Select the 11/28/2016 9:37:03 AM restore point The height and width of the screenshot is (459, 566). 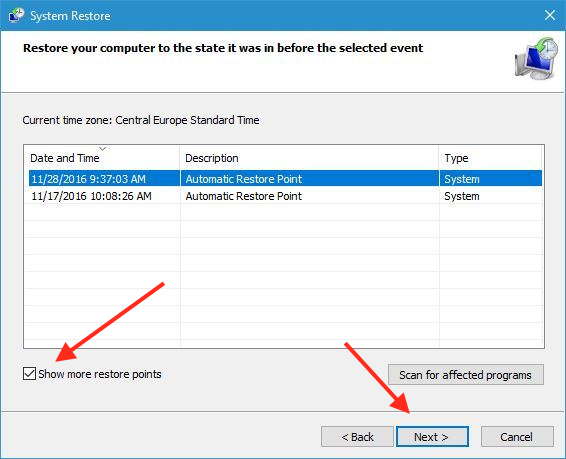tap(285, 179)
